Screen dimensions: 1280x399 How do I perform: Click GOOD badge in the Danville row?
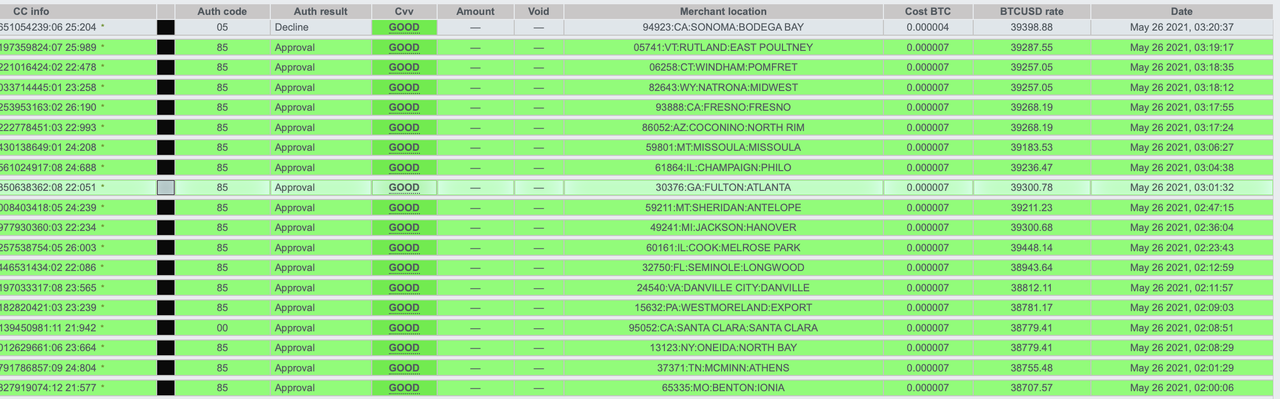(404, 287)
